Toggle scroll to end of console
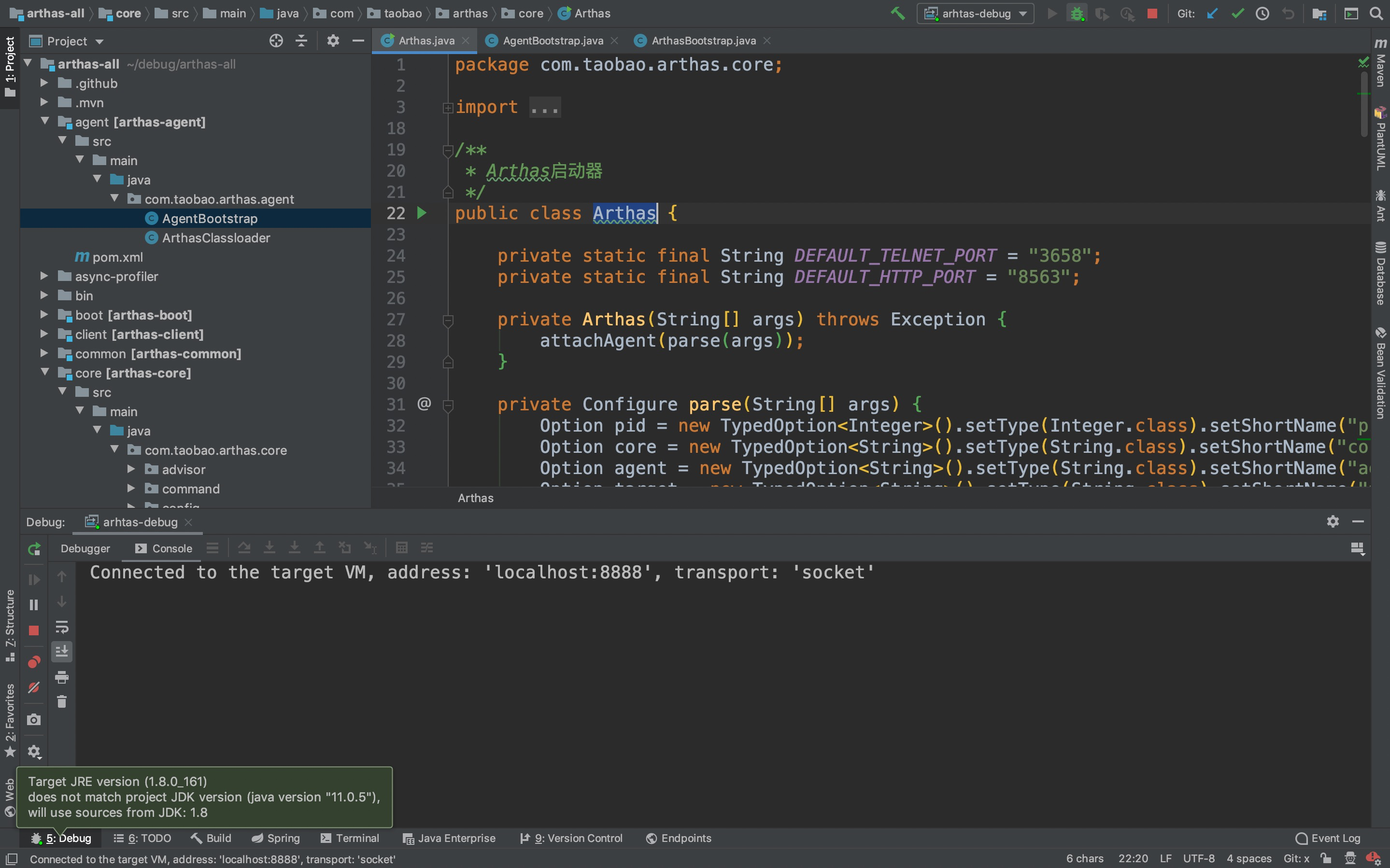The height and width of the screenshot is (868, 1390). click(x=61, y=651)
